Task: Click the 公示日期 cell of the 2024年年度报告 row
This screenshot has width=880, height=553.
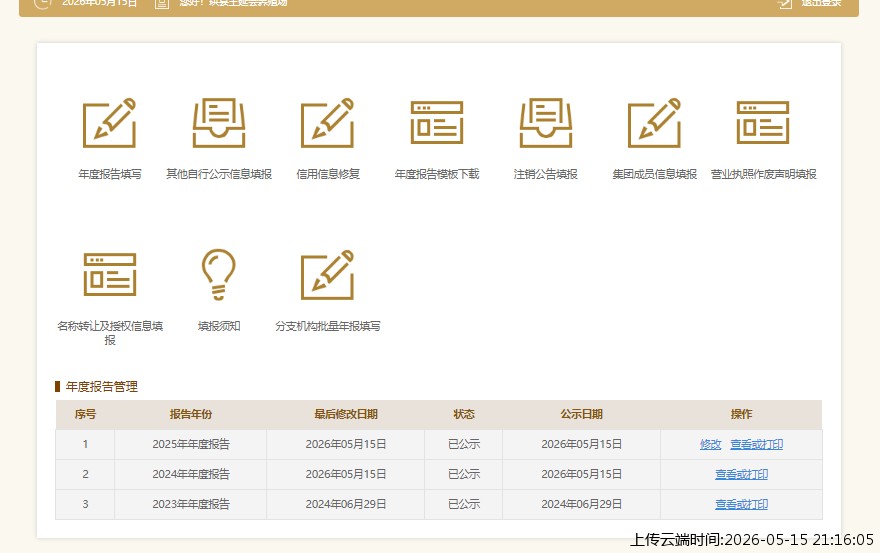Action: (581, 474)
